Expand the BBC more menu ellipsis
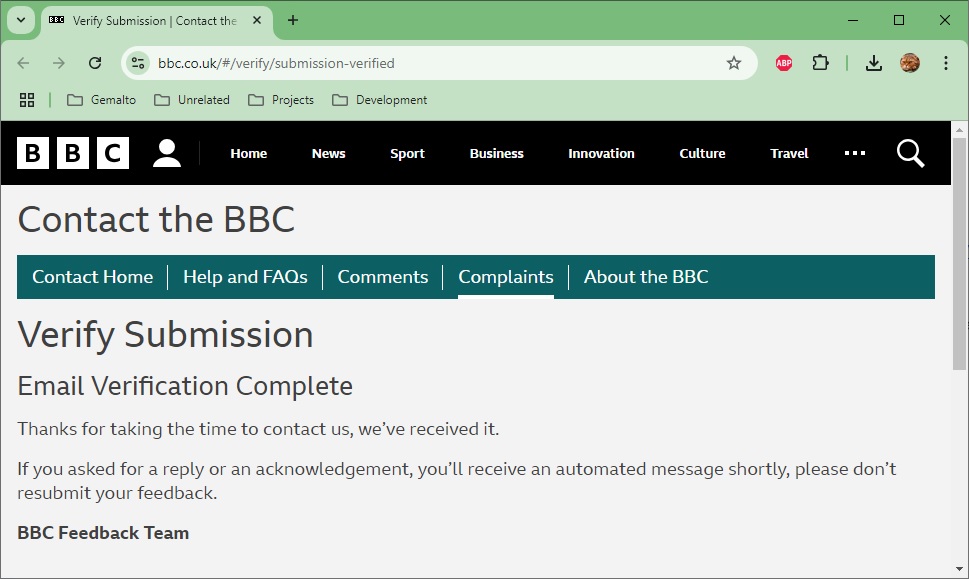Image resolution: width=969 pixels, height=579 pixels. [x=854, y=153]
